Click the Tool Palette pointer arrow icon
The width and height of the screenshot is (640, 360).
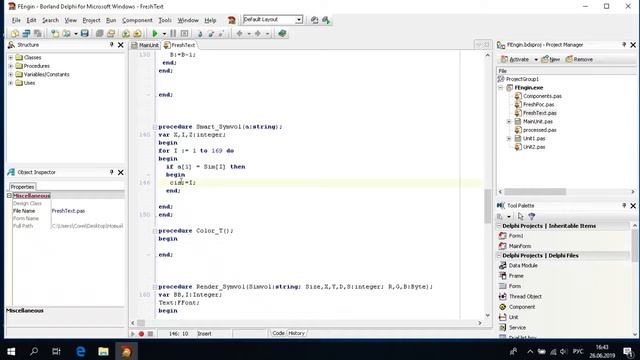[x=520, y=216]
